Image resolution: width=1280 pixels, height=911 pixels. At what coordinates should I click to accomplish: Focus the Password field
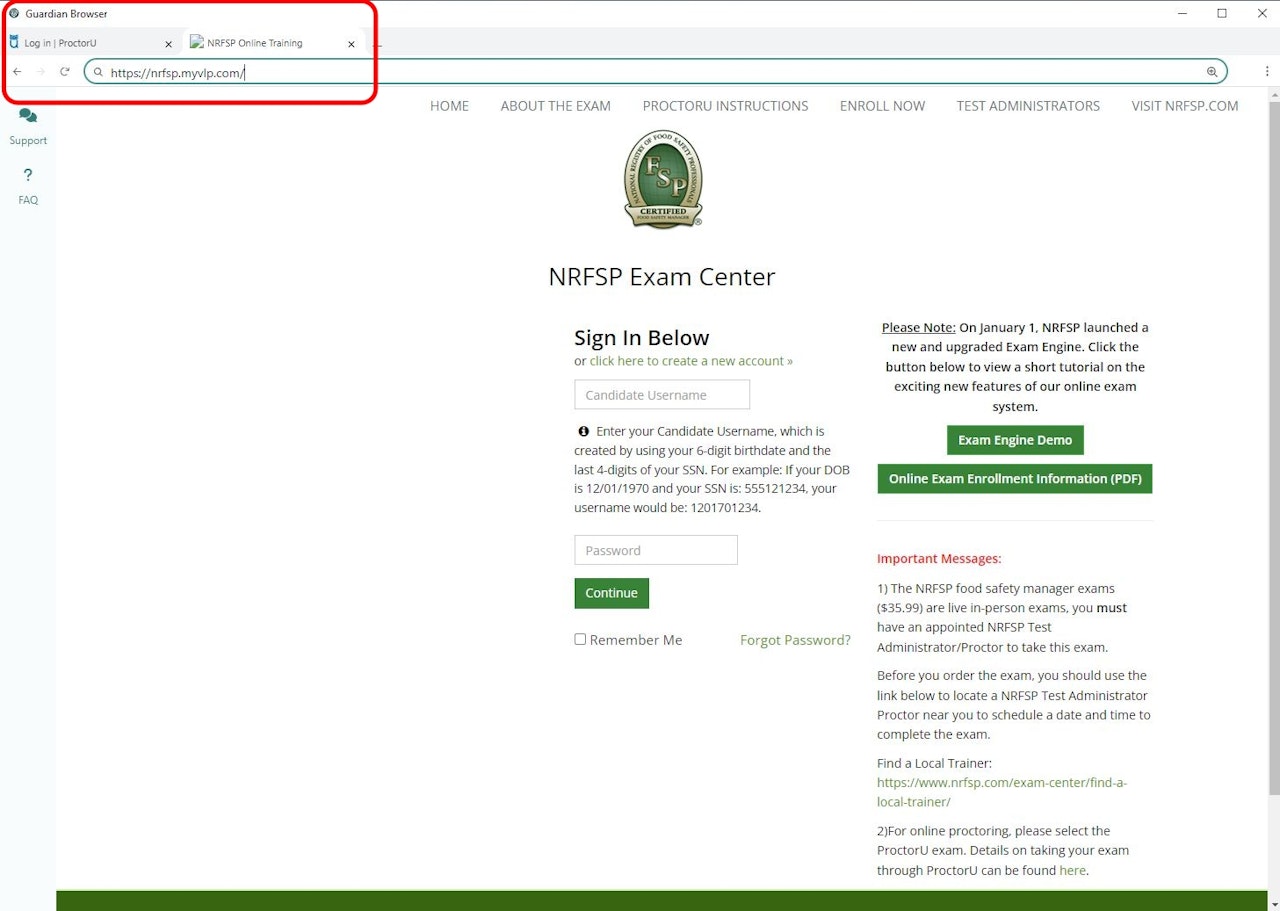click(x=656, y=550)
